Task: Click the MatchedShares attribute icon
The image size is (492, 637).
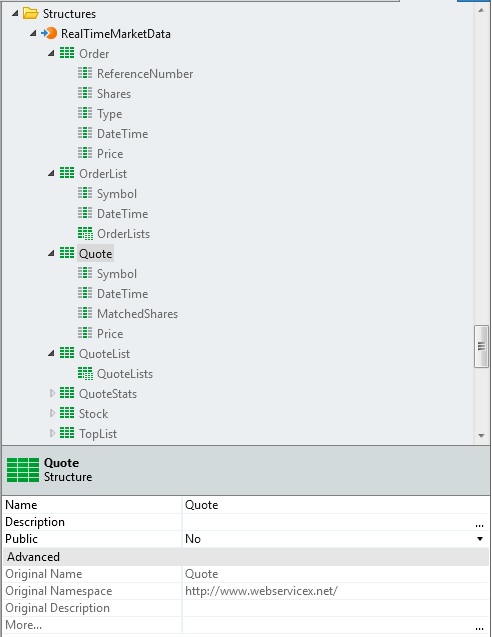Action: point(85,313)
